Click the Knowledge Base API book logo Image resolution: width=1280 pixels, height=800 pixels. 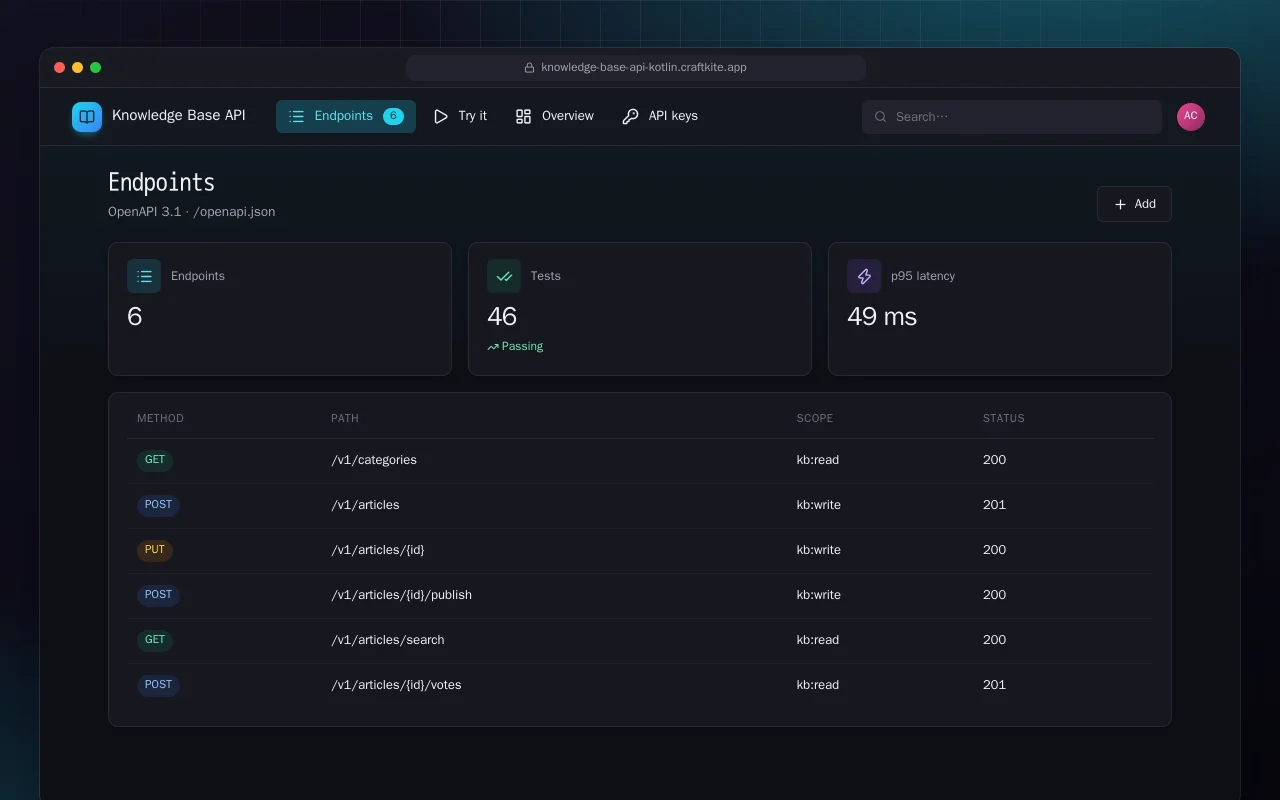tap(87, 117)
